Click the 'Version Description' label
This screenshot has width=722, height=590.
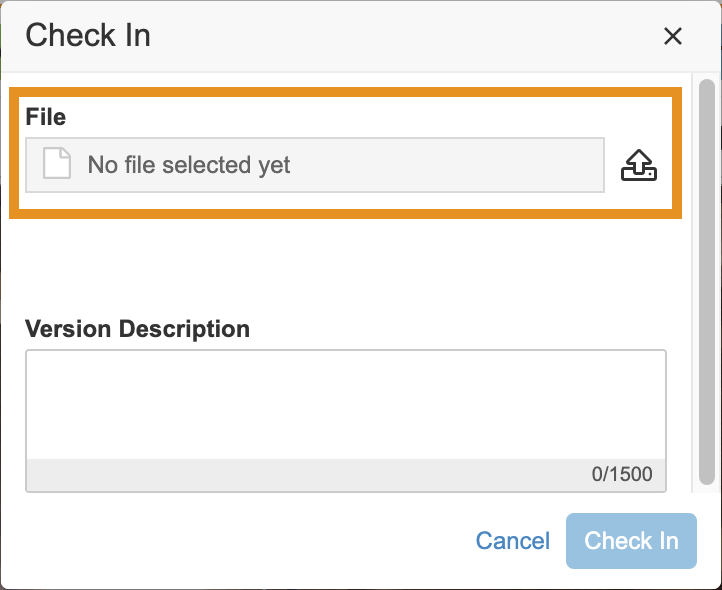click(137, 329)
